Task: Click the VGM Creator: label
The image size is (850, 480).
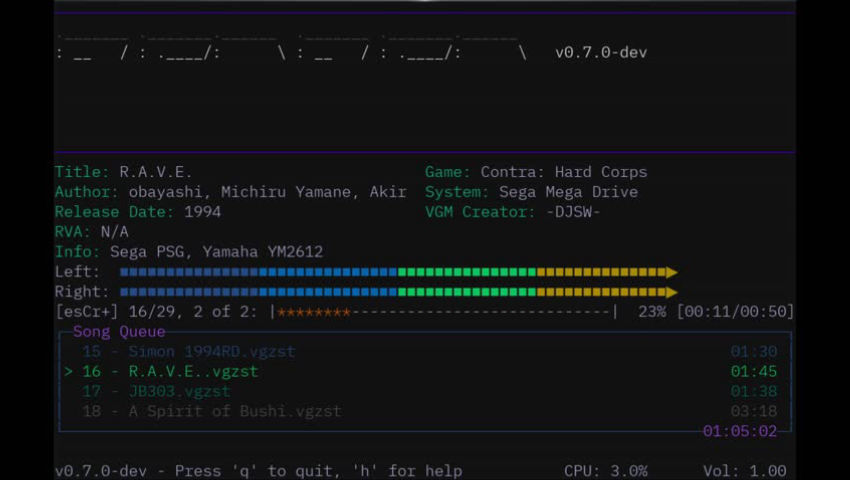Action: [480, 212]
